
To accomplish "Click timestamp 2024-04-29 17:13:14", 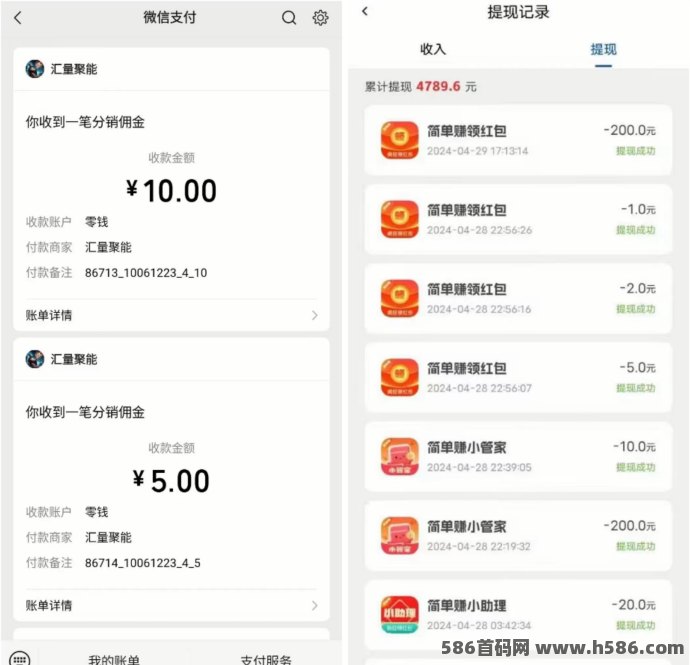I will pyautogui.click(x=477, y=151).
